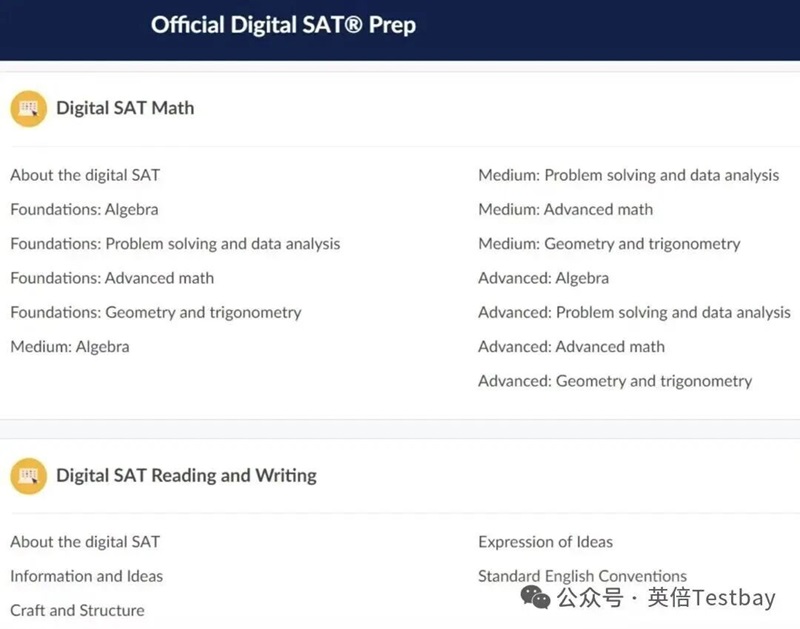800x629 pixels.
Task: Click the Official Digital SAT Prep title
Action: click(x=283, y=25)
